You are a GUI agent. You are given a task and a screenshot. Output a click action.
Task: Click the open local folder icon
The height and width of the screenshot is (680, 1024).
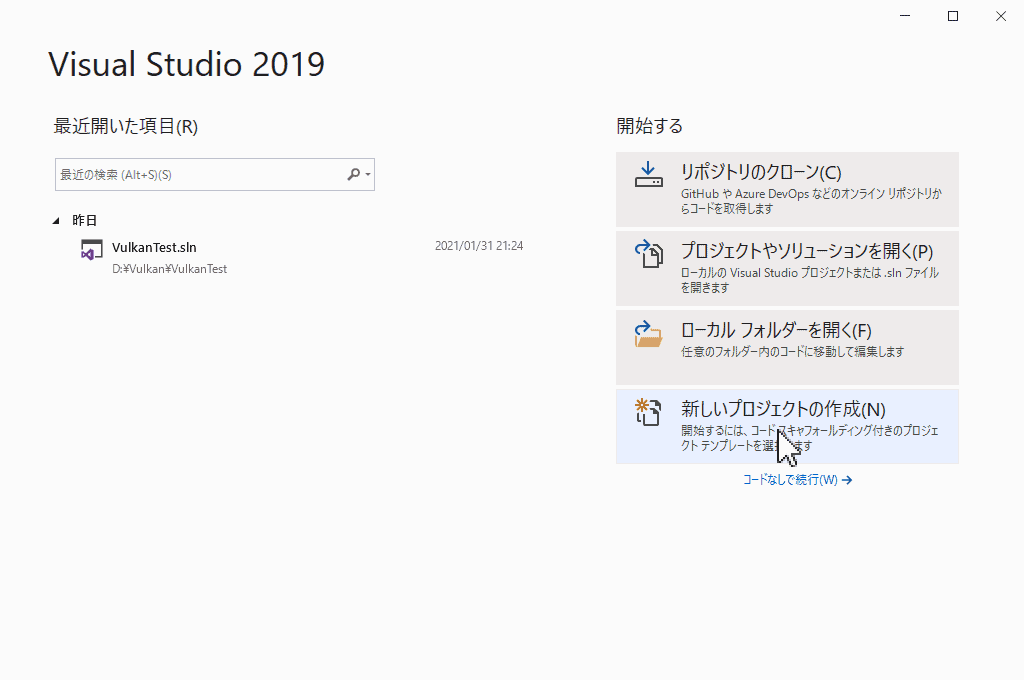tap(648, 333)
